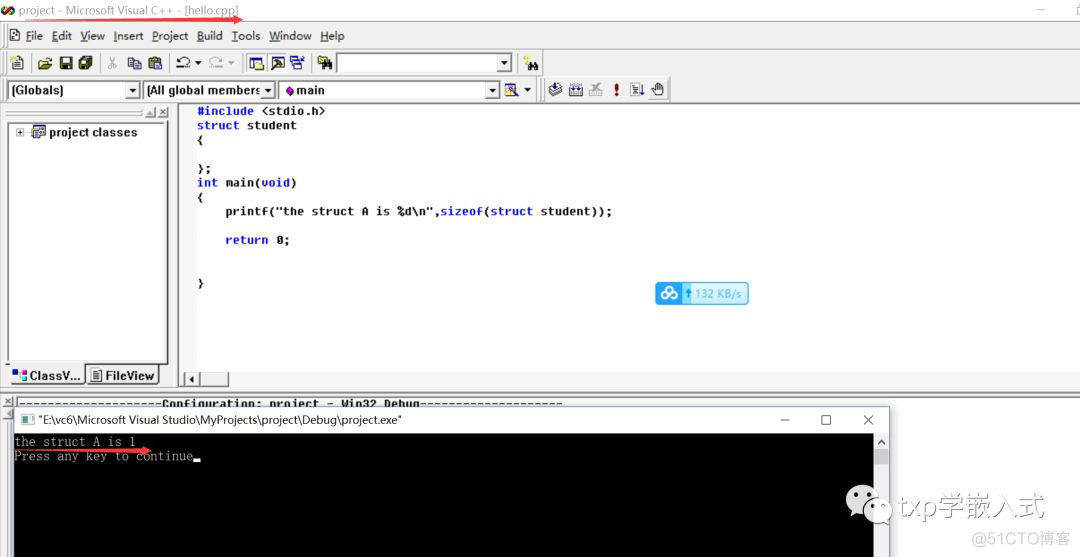The image size is (1080, 557).
Task: Save the file with the floppy icon
Action: coord(66,63)
